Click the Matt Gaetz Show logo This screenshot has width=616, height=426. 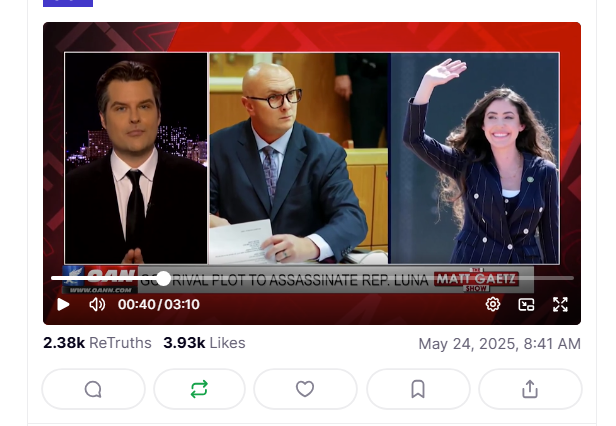pyautogui.click(x=476, y=279)
